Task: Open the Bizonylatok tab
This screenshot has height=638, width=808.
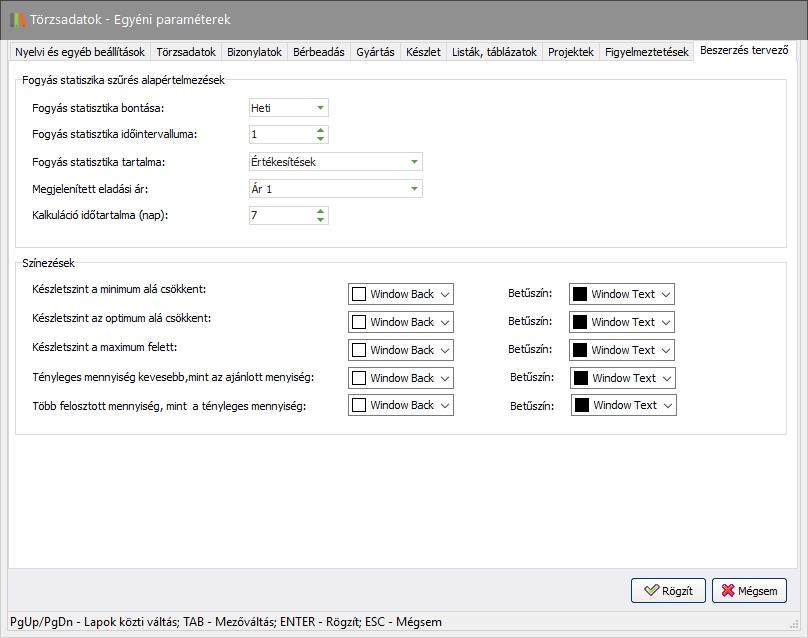Action: pyautogui.click(x=254, y=52)
